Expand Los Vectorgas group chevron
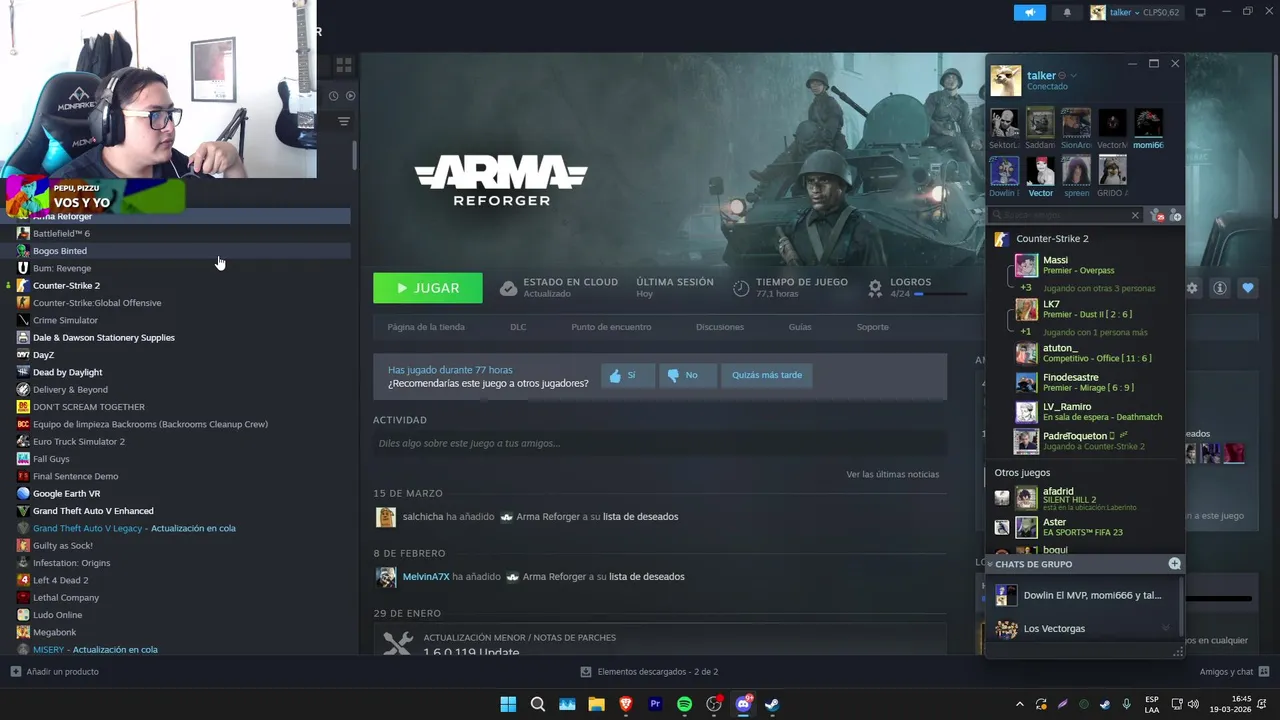Viewport: 1280px width, 720px height. [1166, 629]
